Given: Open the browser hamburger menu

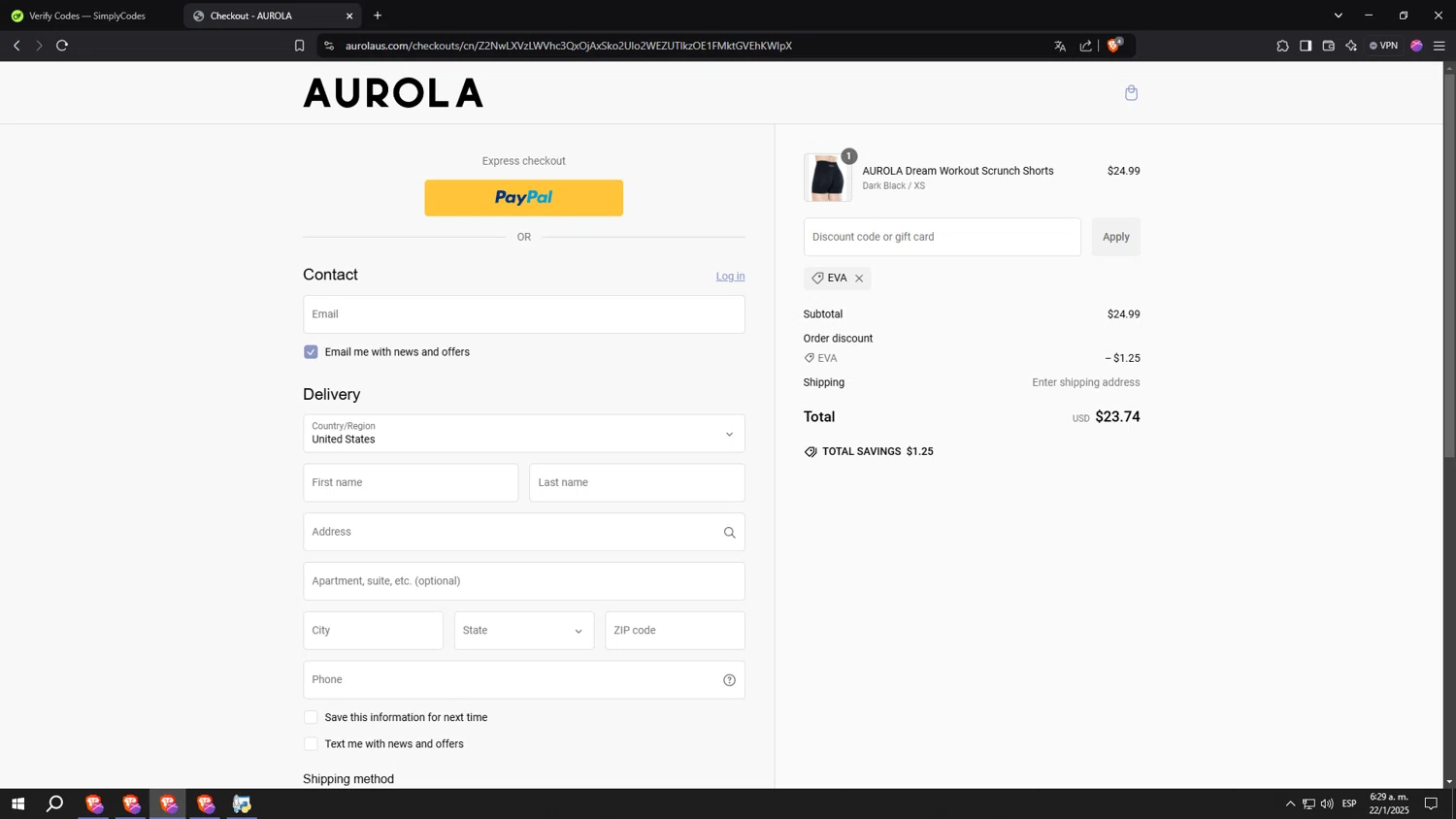Looking at the screenshot, I should tap(1439, 46).
